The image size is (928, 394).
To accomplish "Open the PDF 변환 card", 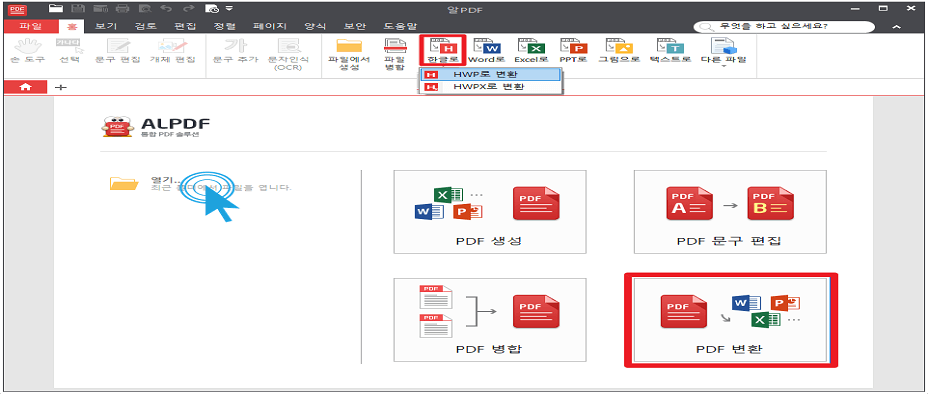I will 730,320.
